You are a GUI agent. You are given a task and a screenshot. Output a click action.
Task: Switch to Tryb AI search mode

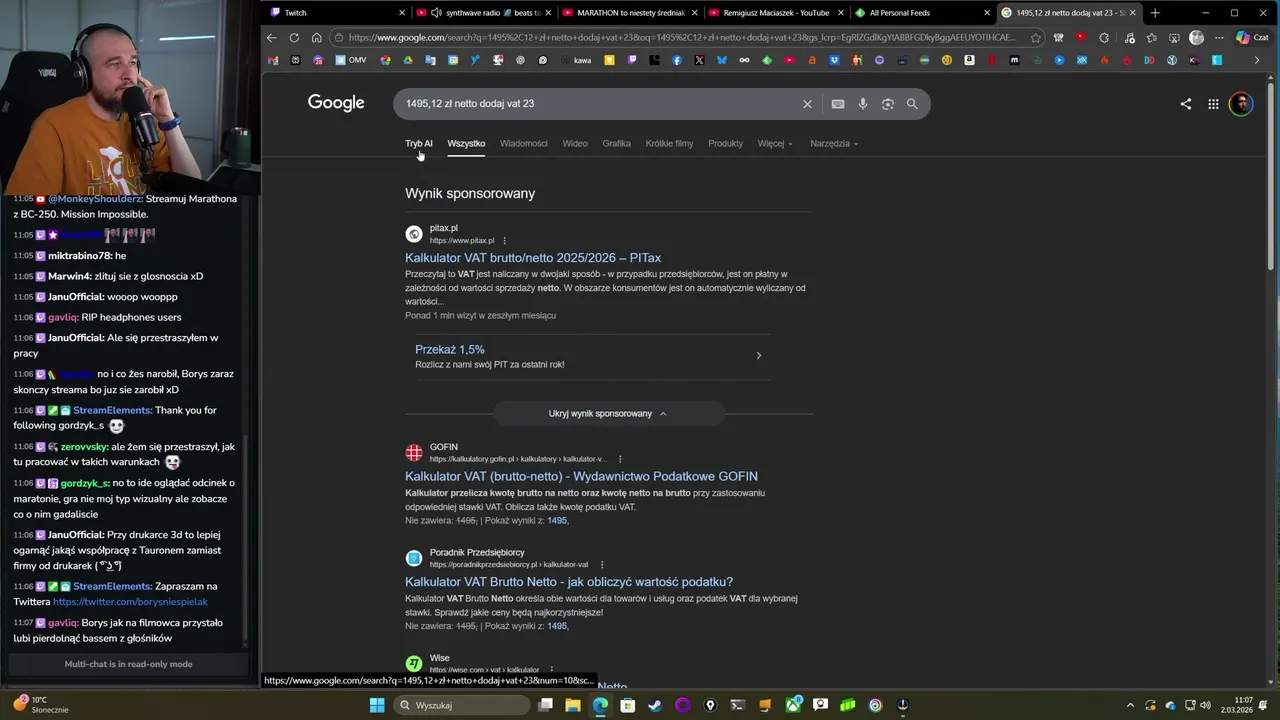click(x=419, y=143)
